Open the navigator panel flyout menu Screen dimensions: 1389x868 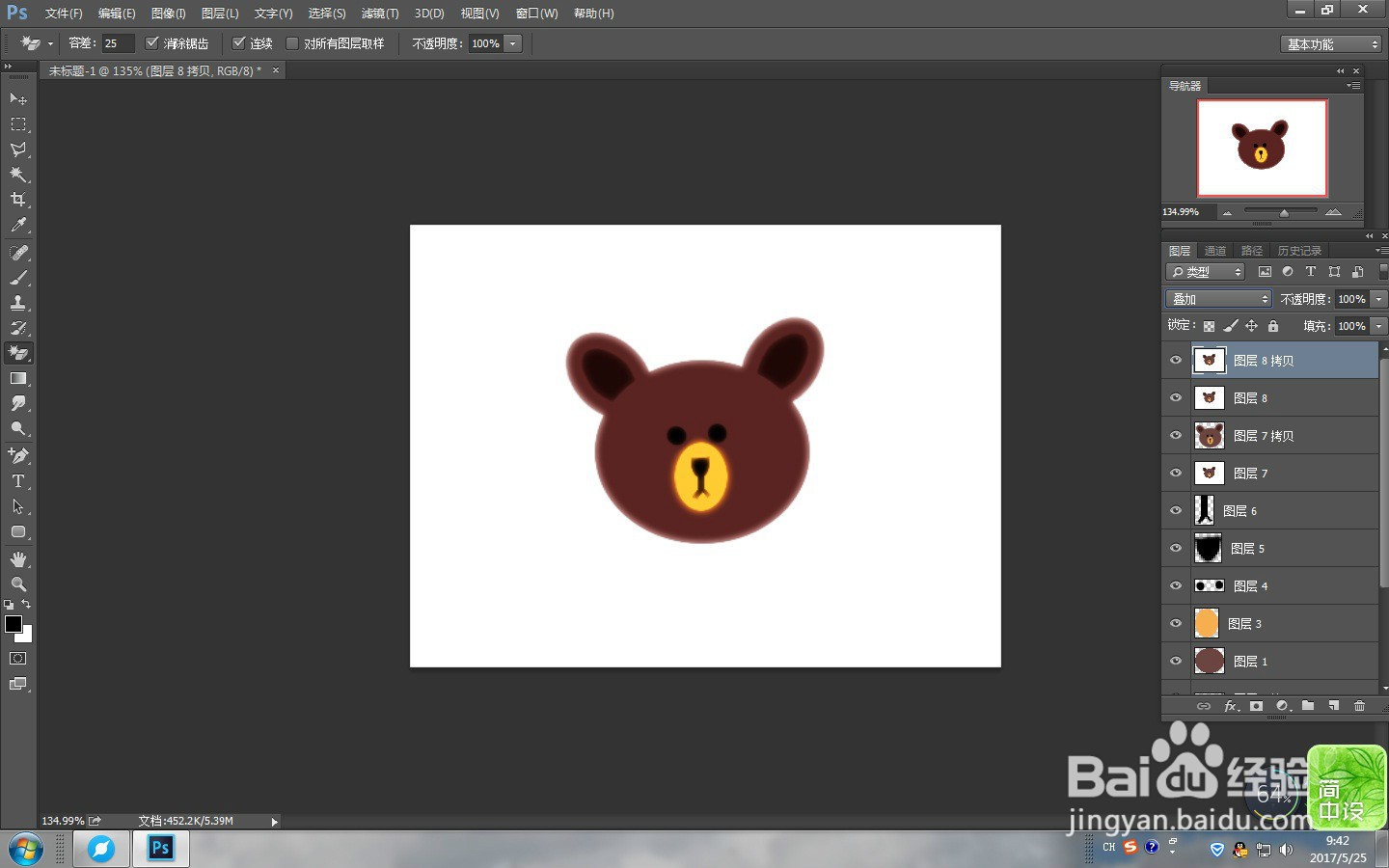[1352, 86]
